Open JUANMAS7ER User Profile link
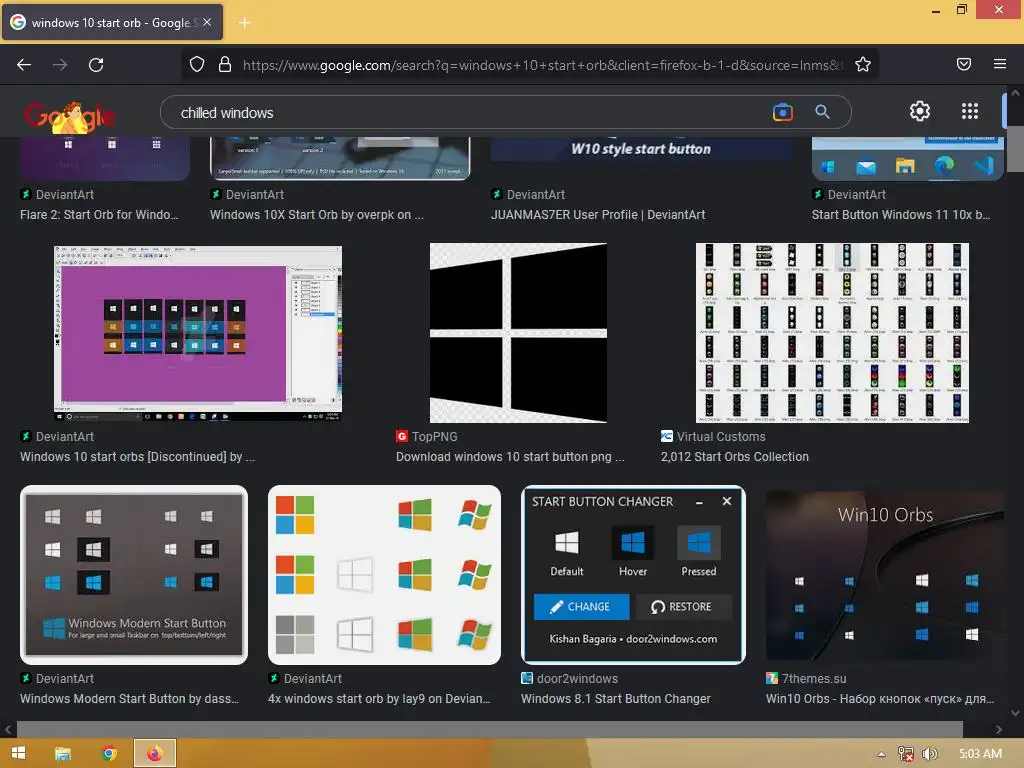This screenshot has width=1024, height=768. tap(598, 215)
